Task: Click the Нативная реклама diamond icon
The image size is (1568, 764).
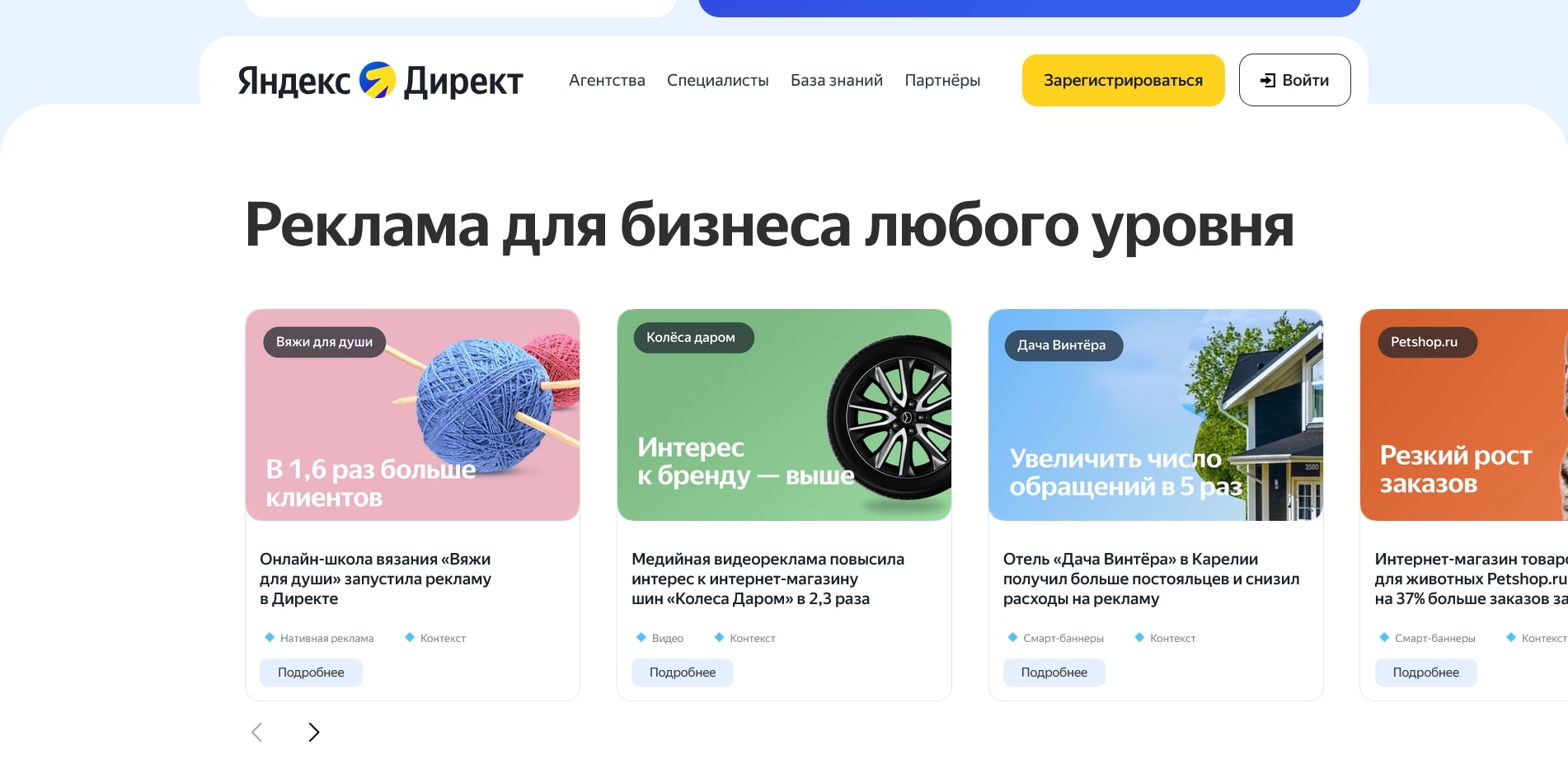Action: [x=270, y=637]
